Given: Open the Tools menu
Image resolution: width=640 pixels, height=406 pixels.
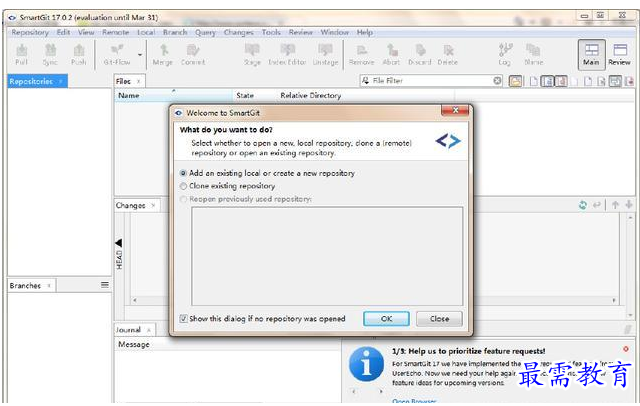Looking at the screenshot, I should click(271, 32).
